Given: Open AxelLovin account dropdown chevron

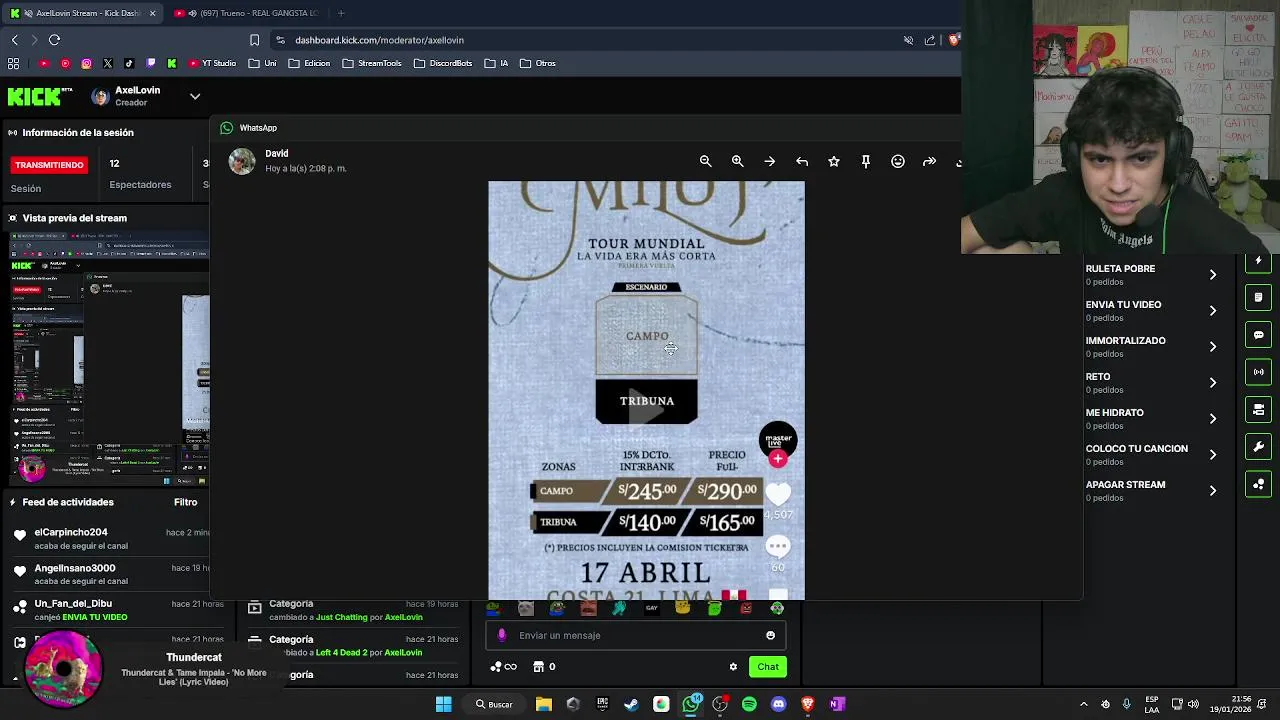Looking at the screenshot, I should pos(195,97).
